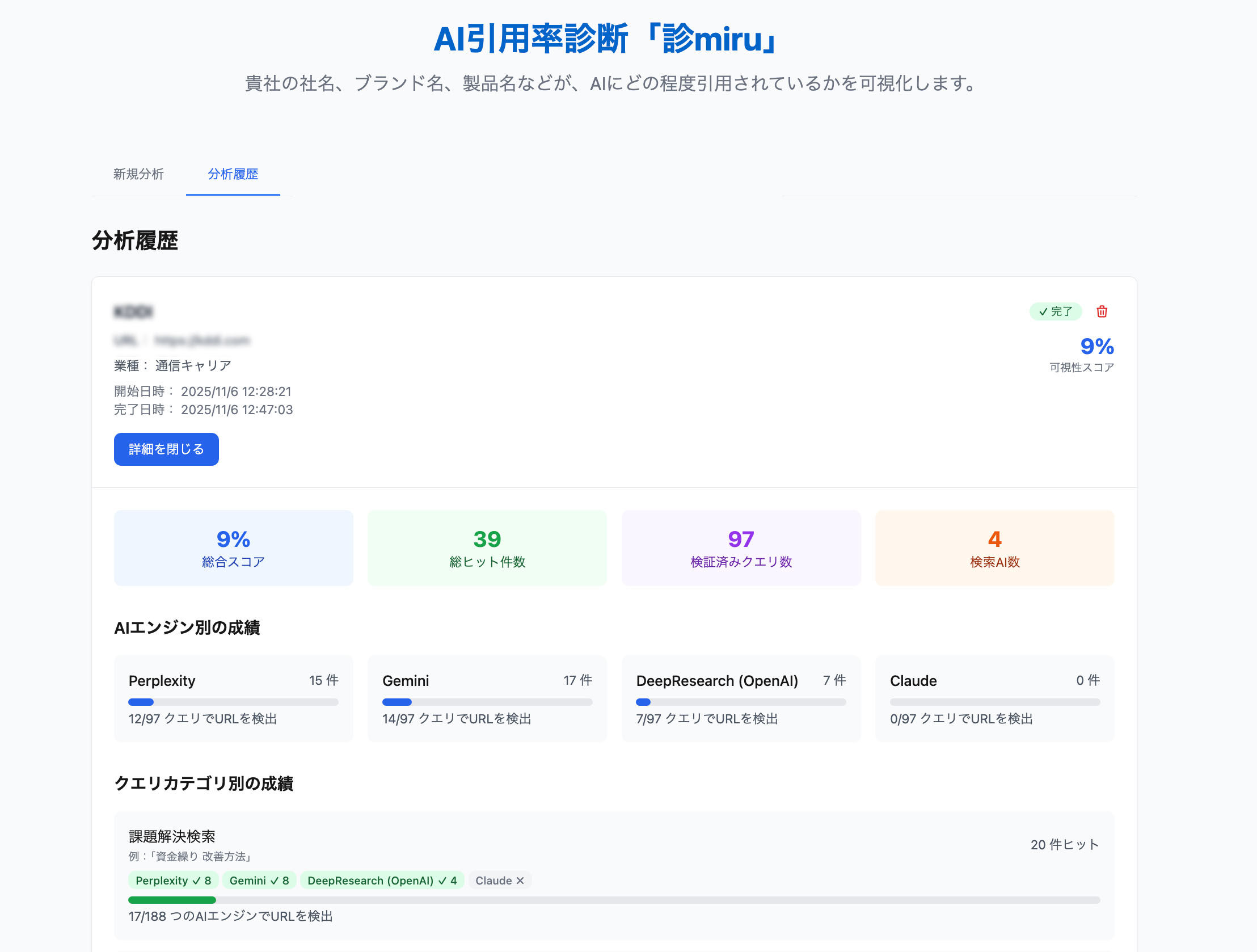Delete analysis with red trash icon
Image resolution: width=1257 pixels, height=952 pixels.
pyautogui.click(x=1102, y=311)
